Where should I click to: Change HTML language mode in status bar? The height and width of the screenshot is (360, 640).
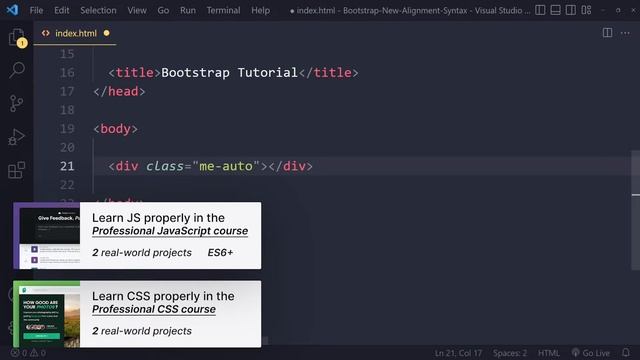(549, 353)
